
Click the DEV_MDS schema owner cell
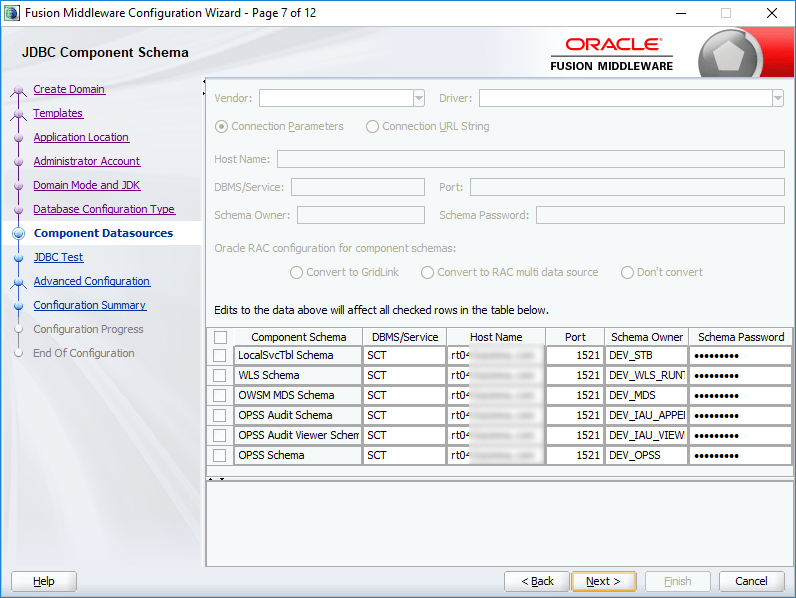point(646,395)
